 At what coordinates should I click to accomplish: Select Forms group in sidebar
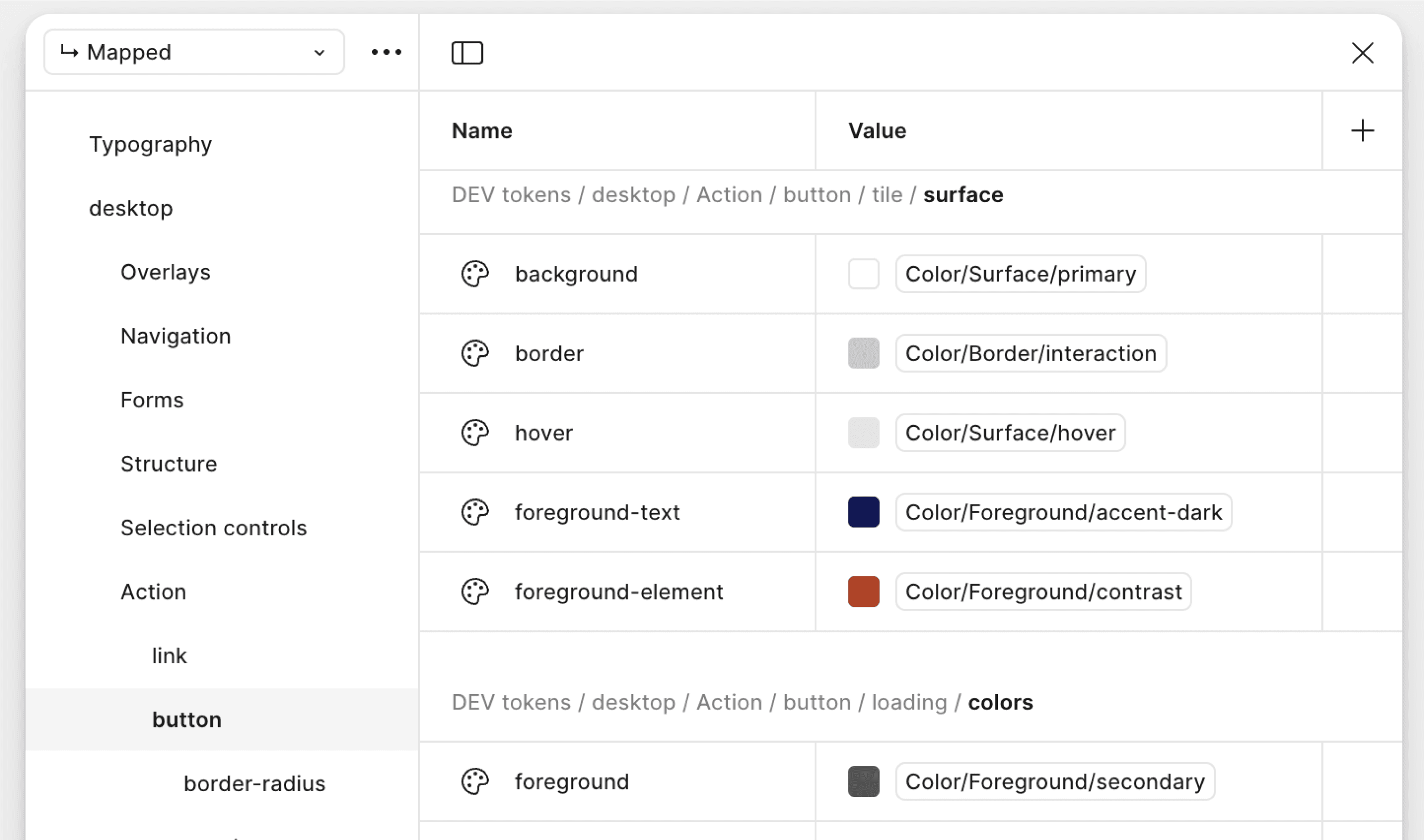coord(152,400)
